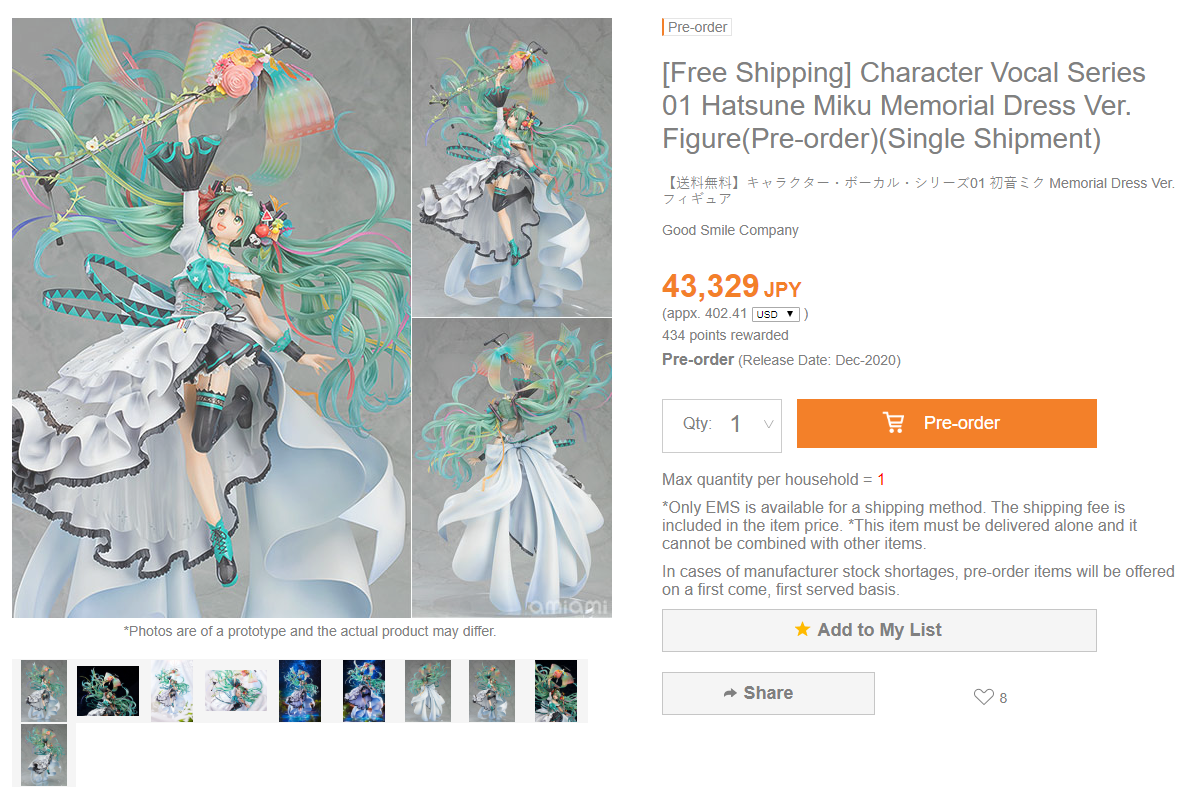1200x800 pixels.
Task: Click the large main figure photo
Action: click(211, 317)
